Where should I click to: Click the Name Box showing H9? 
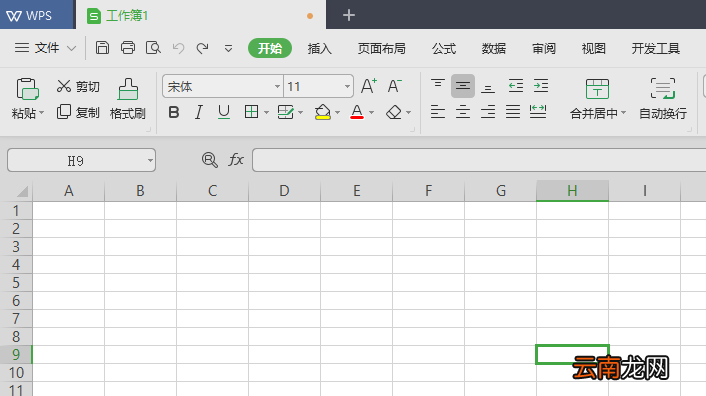coord(81,160)
